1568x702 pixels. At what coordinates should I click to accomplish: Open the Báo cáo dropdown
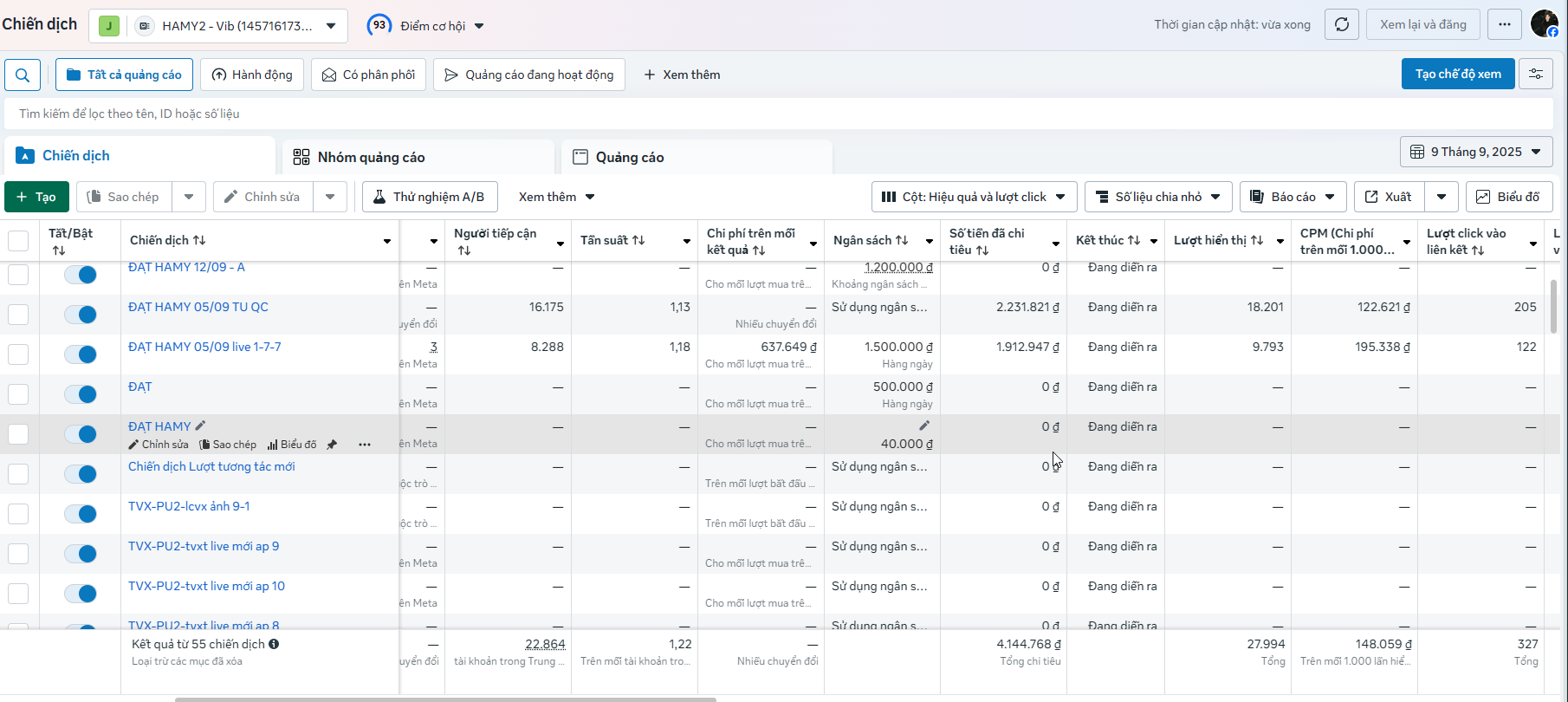1293,197
